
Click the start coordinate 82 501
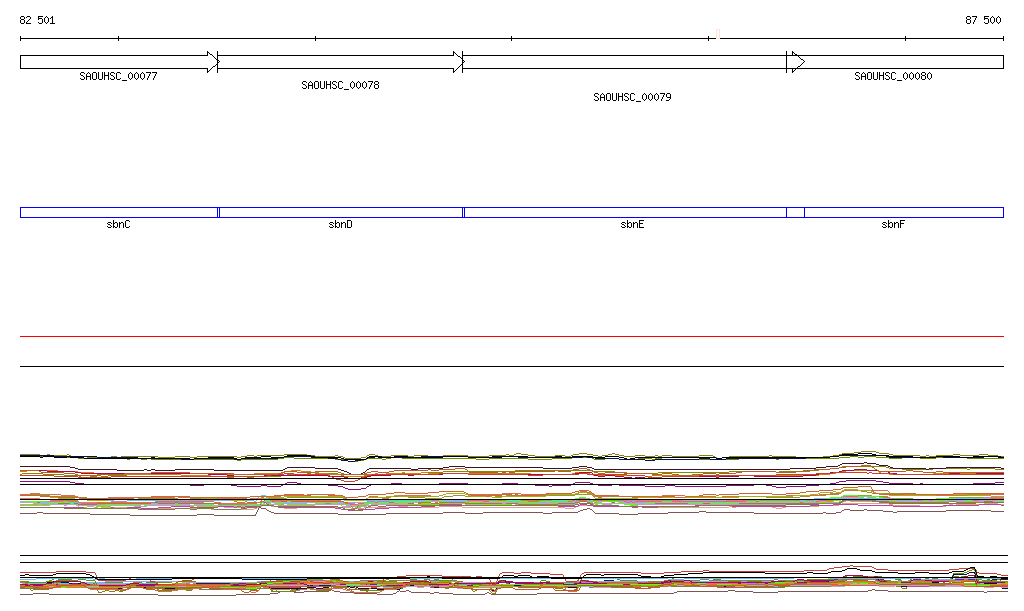(38, 20)
